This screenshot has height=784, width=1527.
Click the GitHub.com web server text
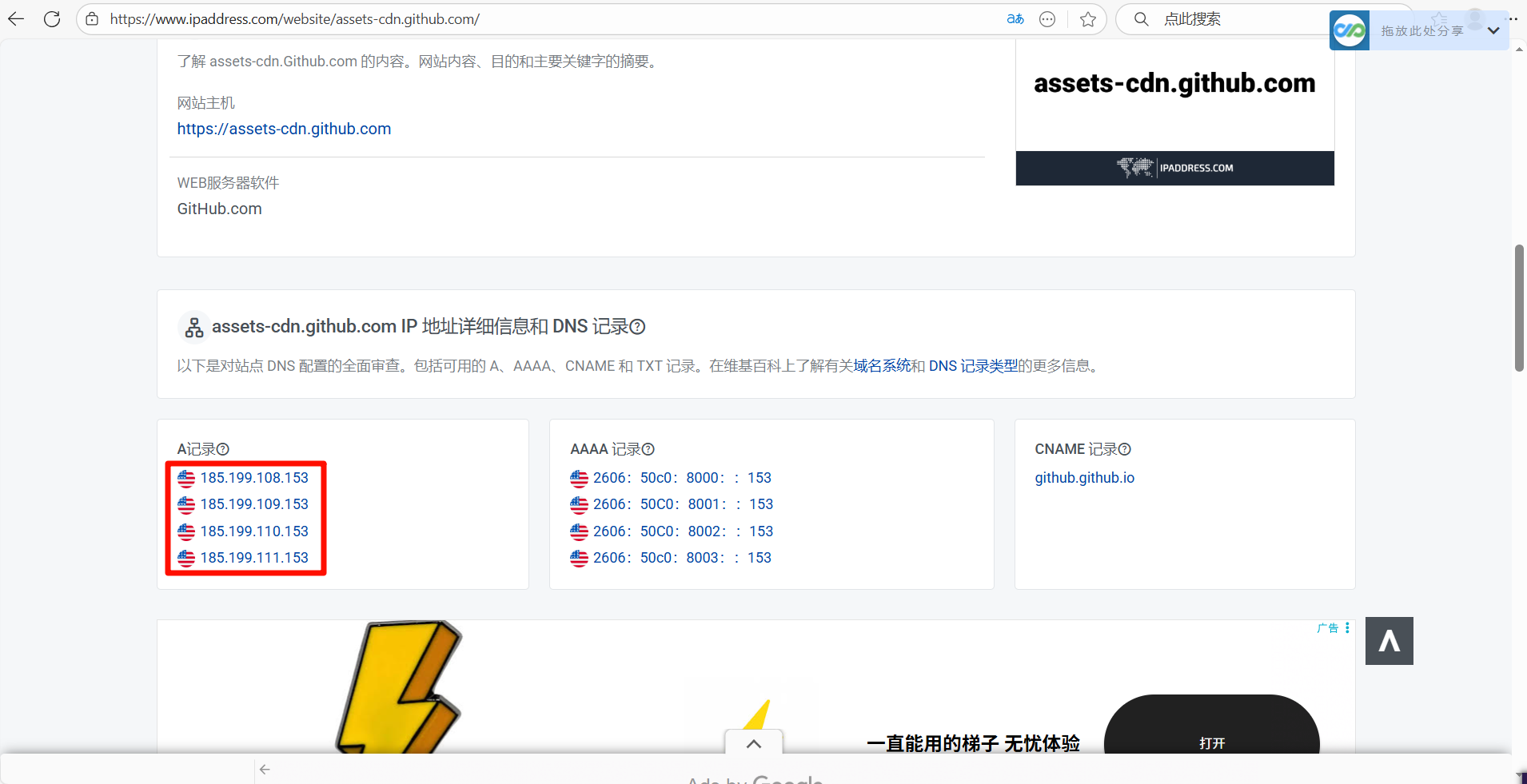pos(220,209)
